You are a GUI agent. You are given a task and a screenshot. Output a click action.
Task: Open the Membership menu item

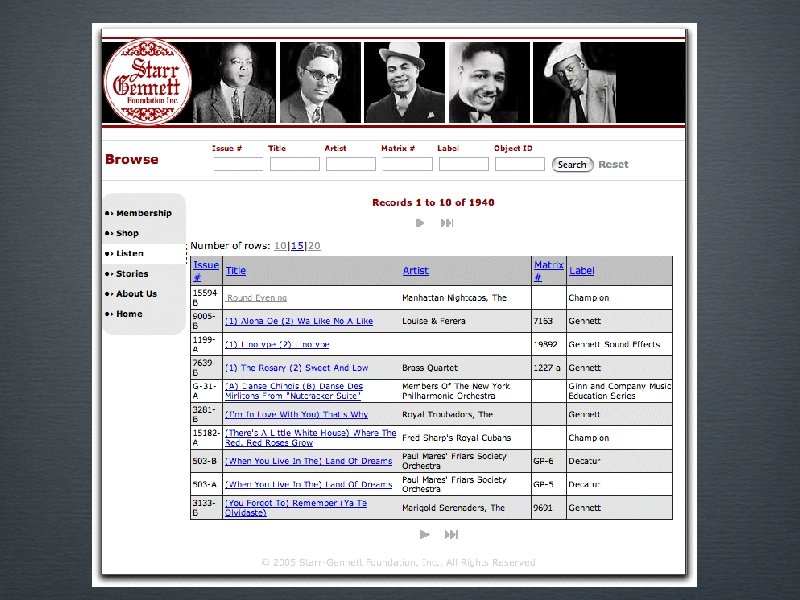pyautogui.click(x=144, y=213)
